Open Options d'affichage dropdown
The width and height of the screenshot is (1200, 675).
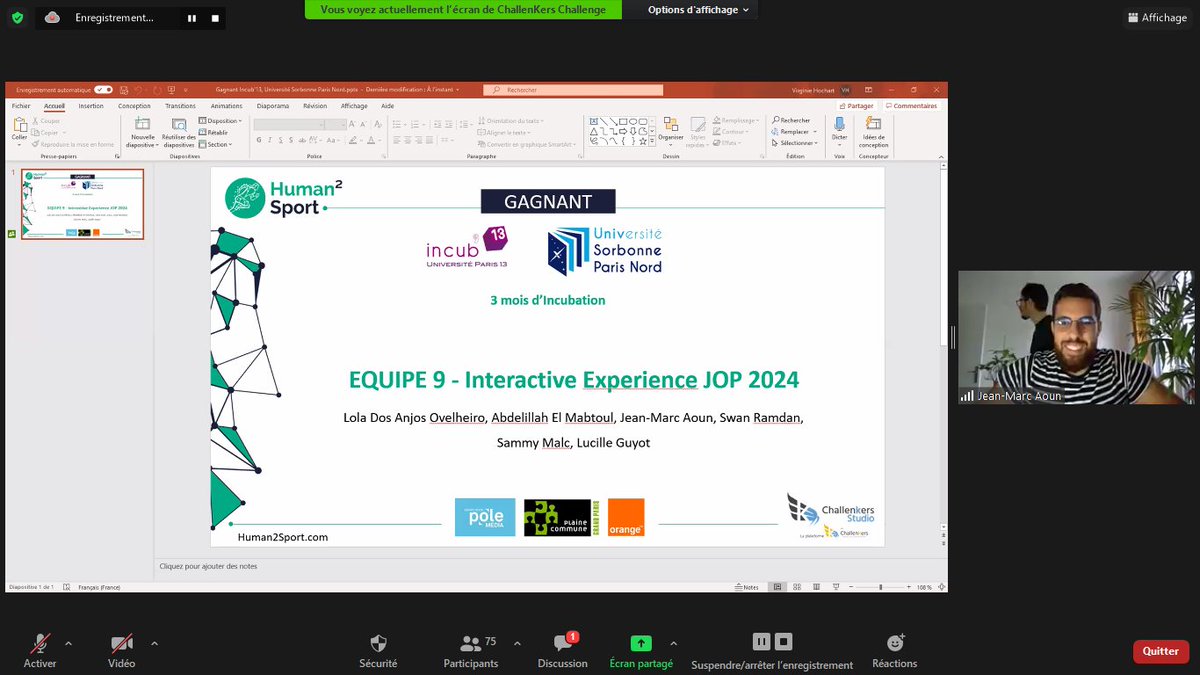(700, 10)
